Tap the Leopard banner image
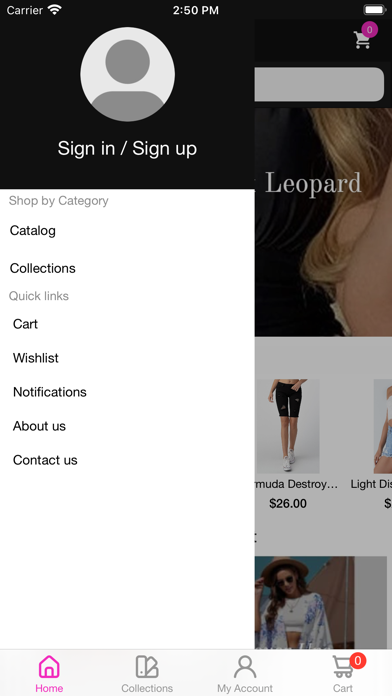The height and width of the screenshot is (696, 392). [323, 222]
